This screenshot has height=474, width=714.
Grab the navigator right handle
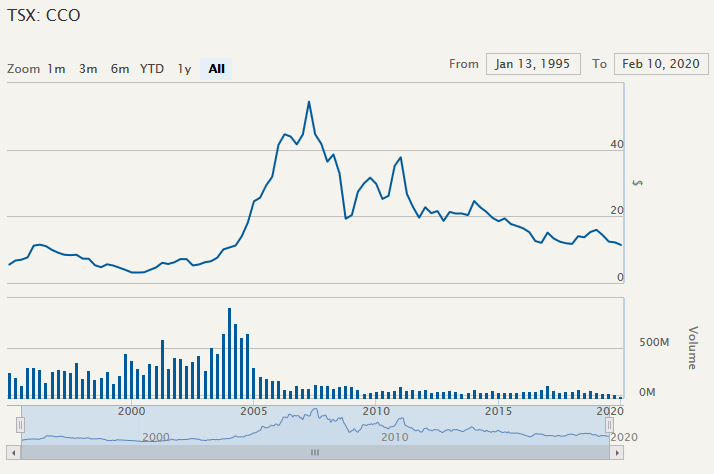610,425
